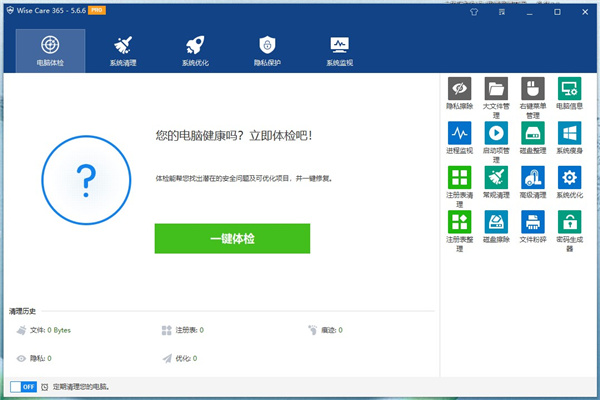The height and width of the screenshot is (400, 600).
Task: Launch the 右键菜单管理 context menu manager
Action: point(532,92)
